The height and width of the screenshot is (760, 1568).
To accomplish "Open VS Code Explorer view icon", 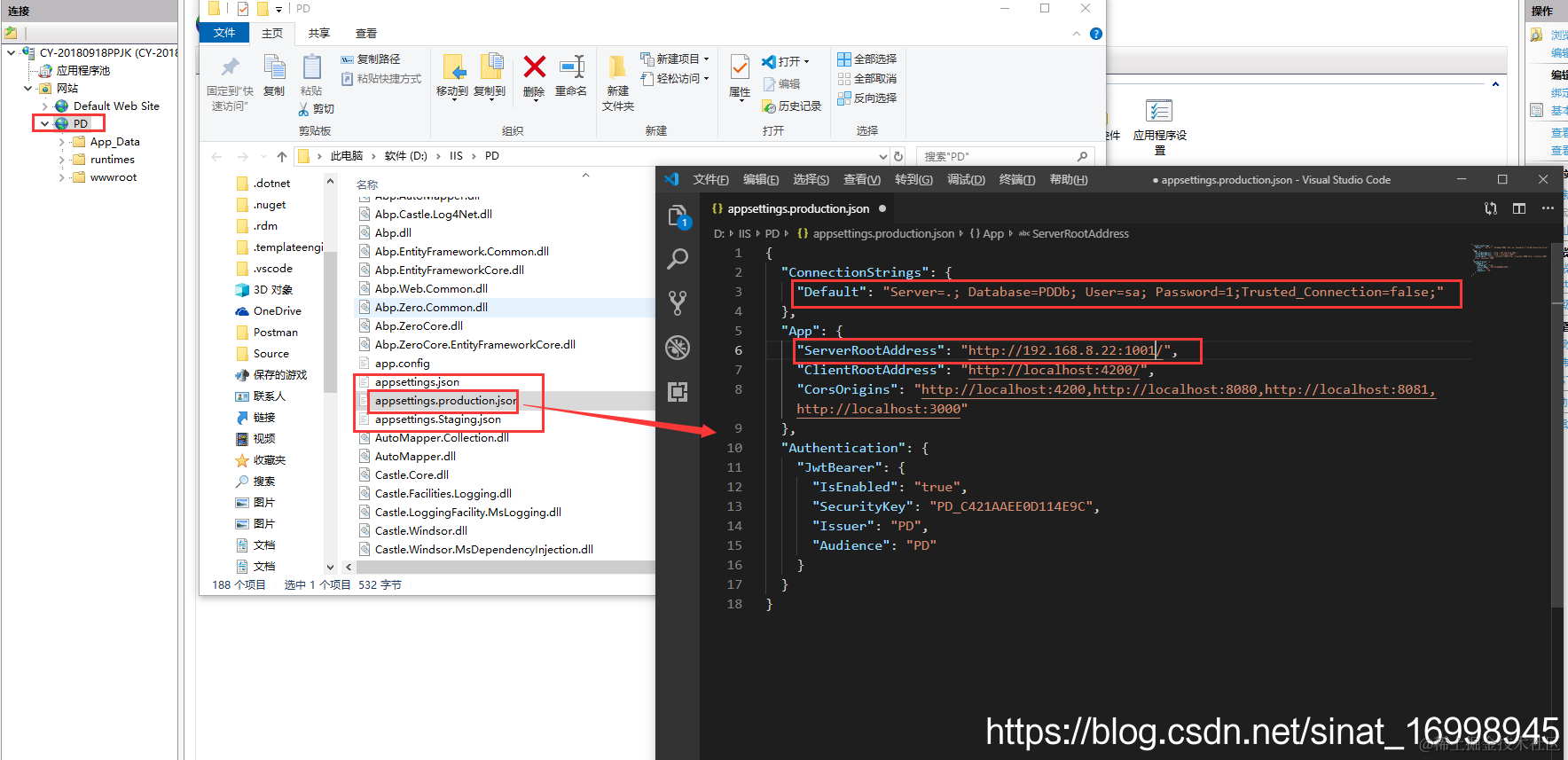I will point(678,215).
